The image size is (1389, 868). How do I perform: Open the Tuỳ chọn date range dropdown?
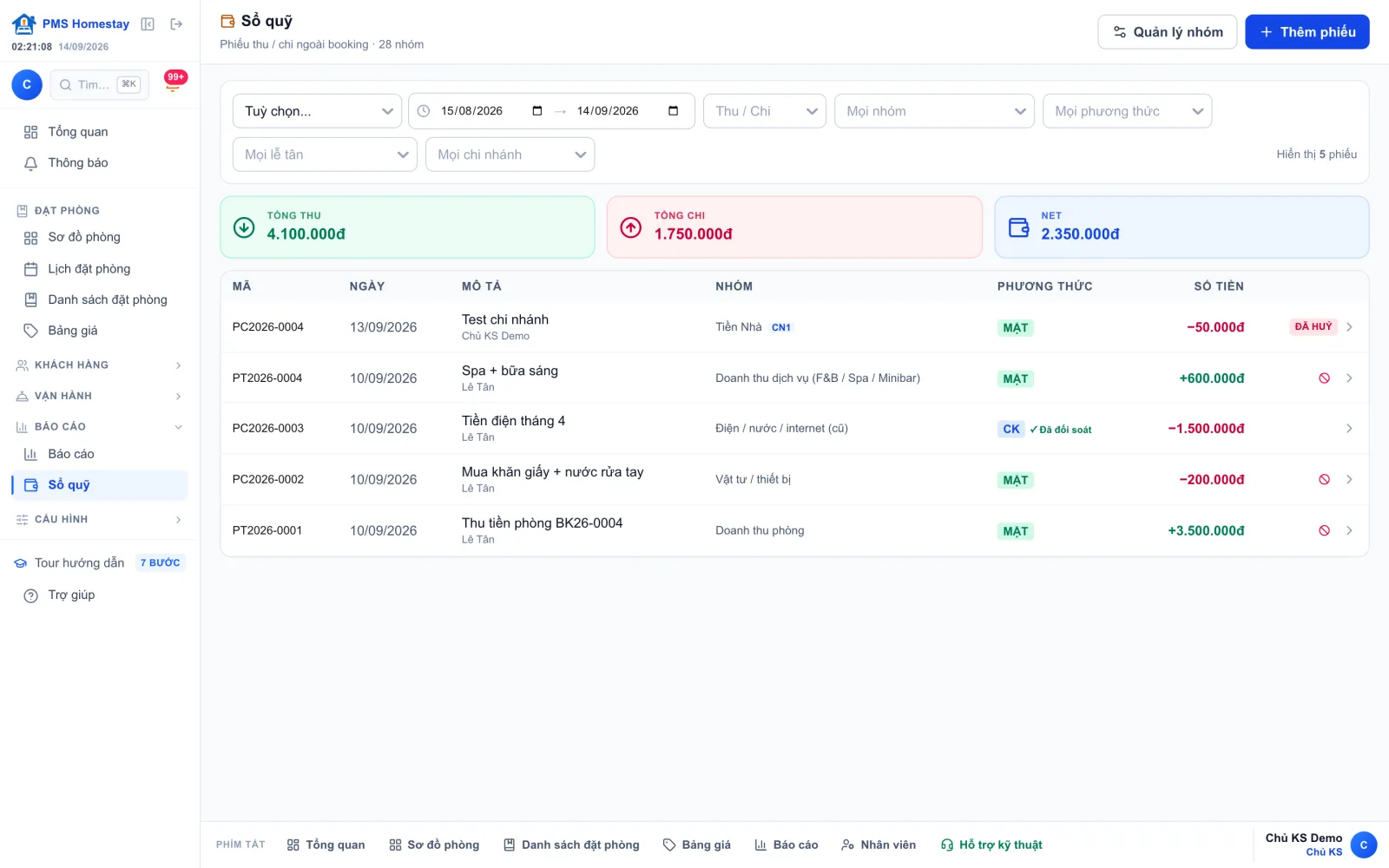click(x=317, y=111)
